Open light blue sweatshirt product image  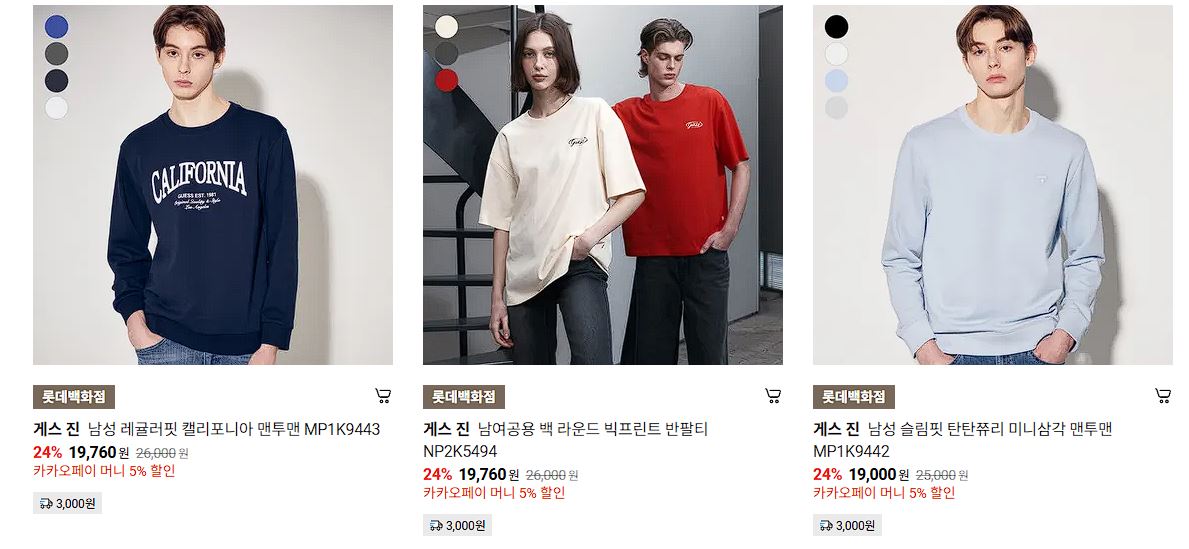click(993, 185)
